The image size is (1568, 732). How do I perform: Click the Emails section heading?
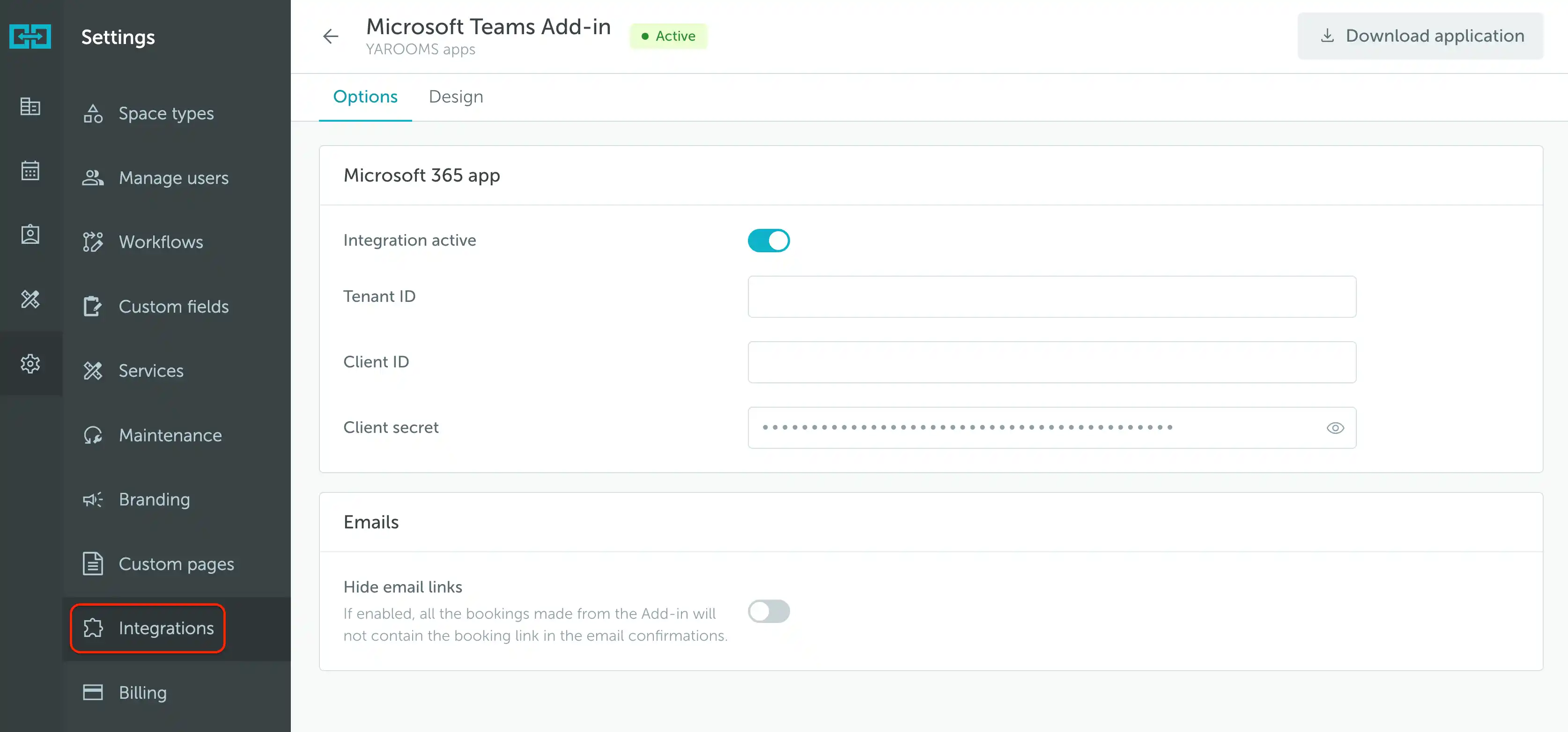click(371, 522)
